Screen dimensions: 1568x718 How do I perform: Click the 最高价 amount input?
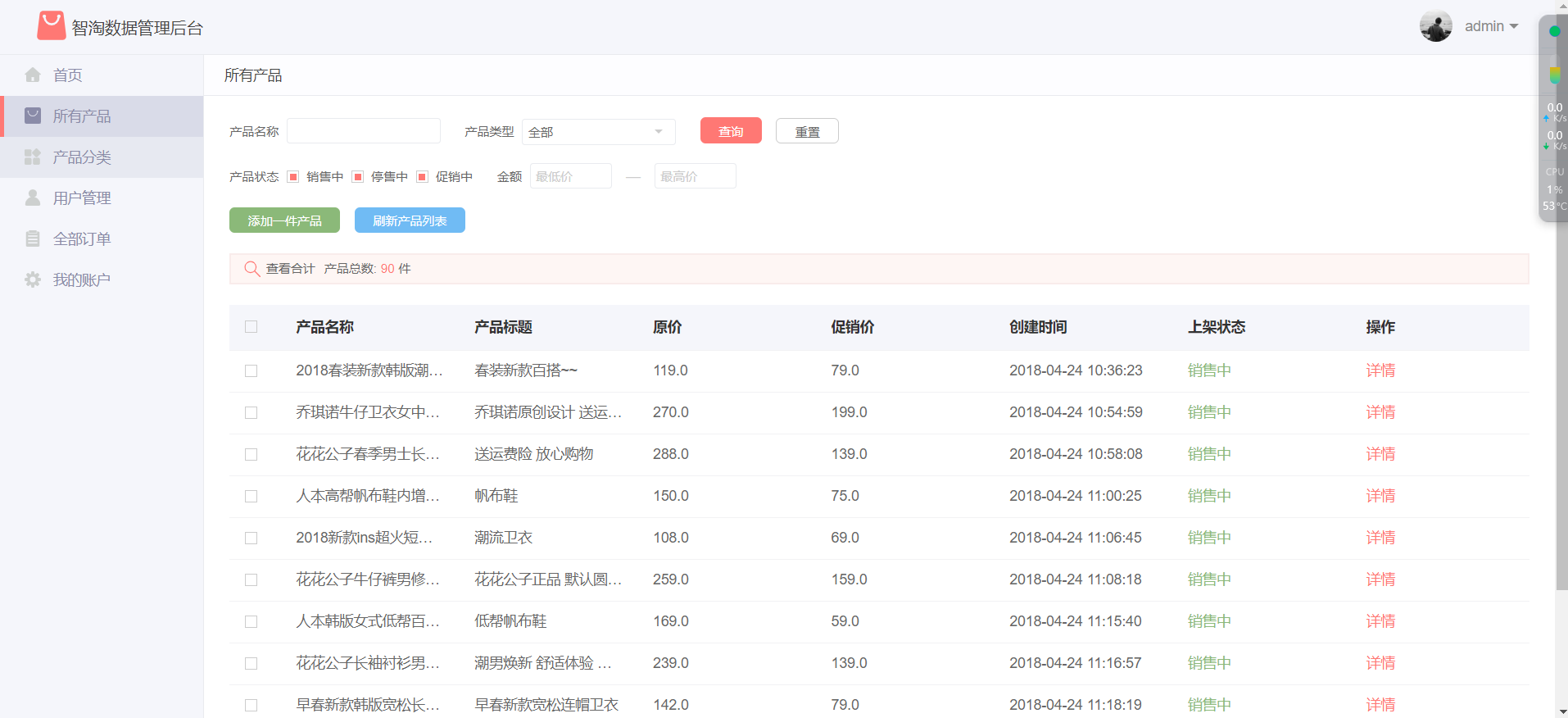(x=696, y=176)
